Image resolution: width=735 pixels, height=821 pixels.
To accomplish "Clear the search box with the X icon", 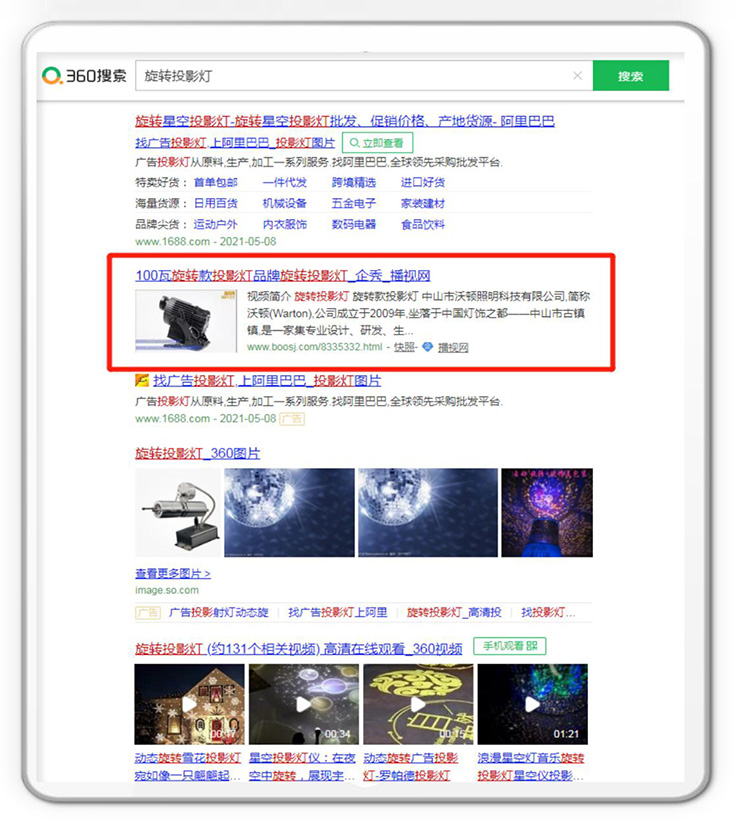I will (x=577, y=76).
